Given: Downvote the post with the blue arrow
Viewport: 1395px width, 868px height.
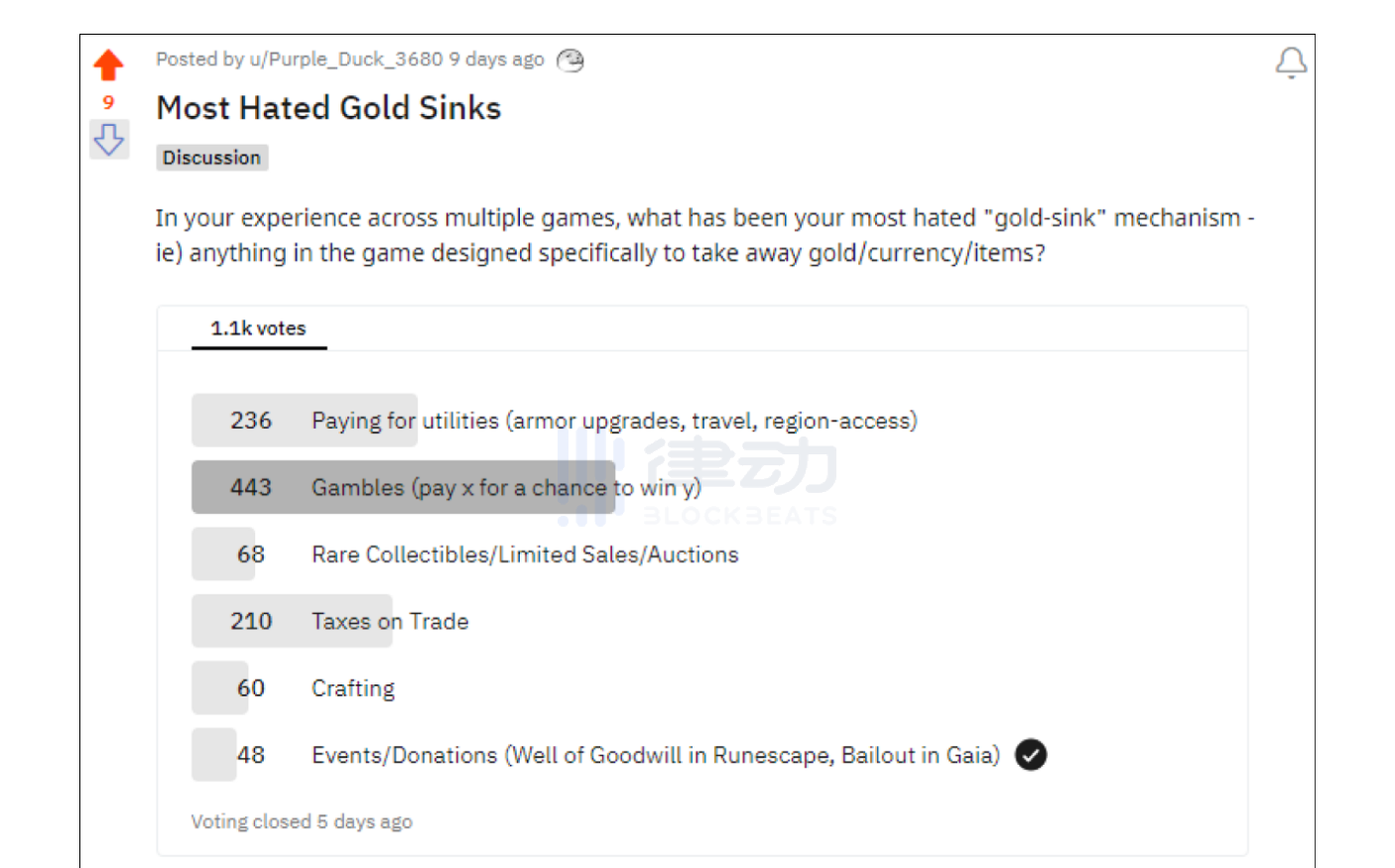Looking at the screenshot, I should [x=109, y=139].
